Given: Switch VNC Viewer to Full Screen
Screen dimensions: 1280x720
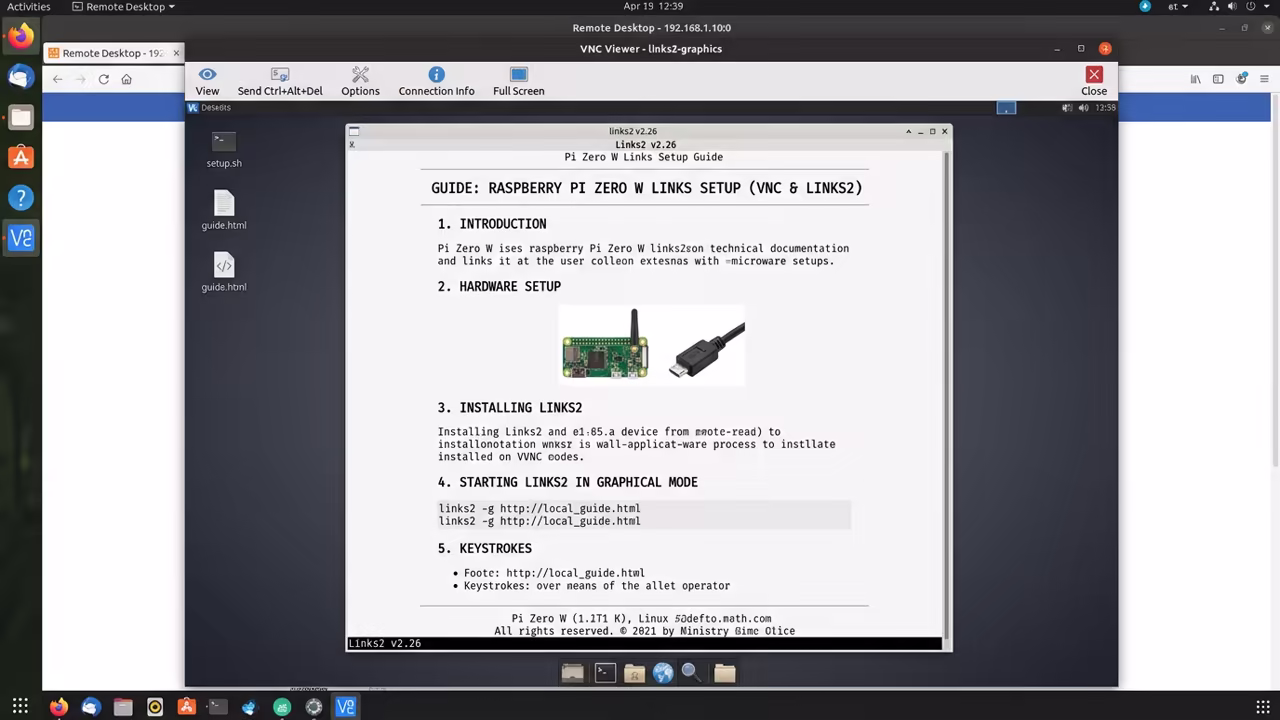Looking at the screenshot, I should click(518, 81).
